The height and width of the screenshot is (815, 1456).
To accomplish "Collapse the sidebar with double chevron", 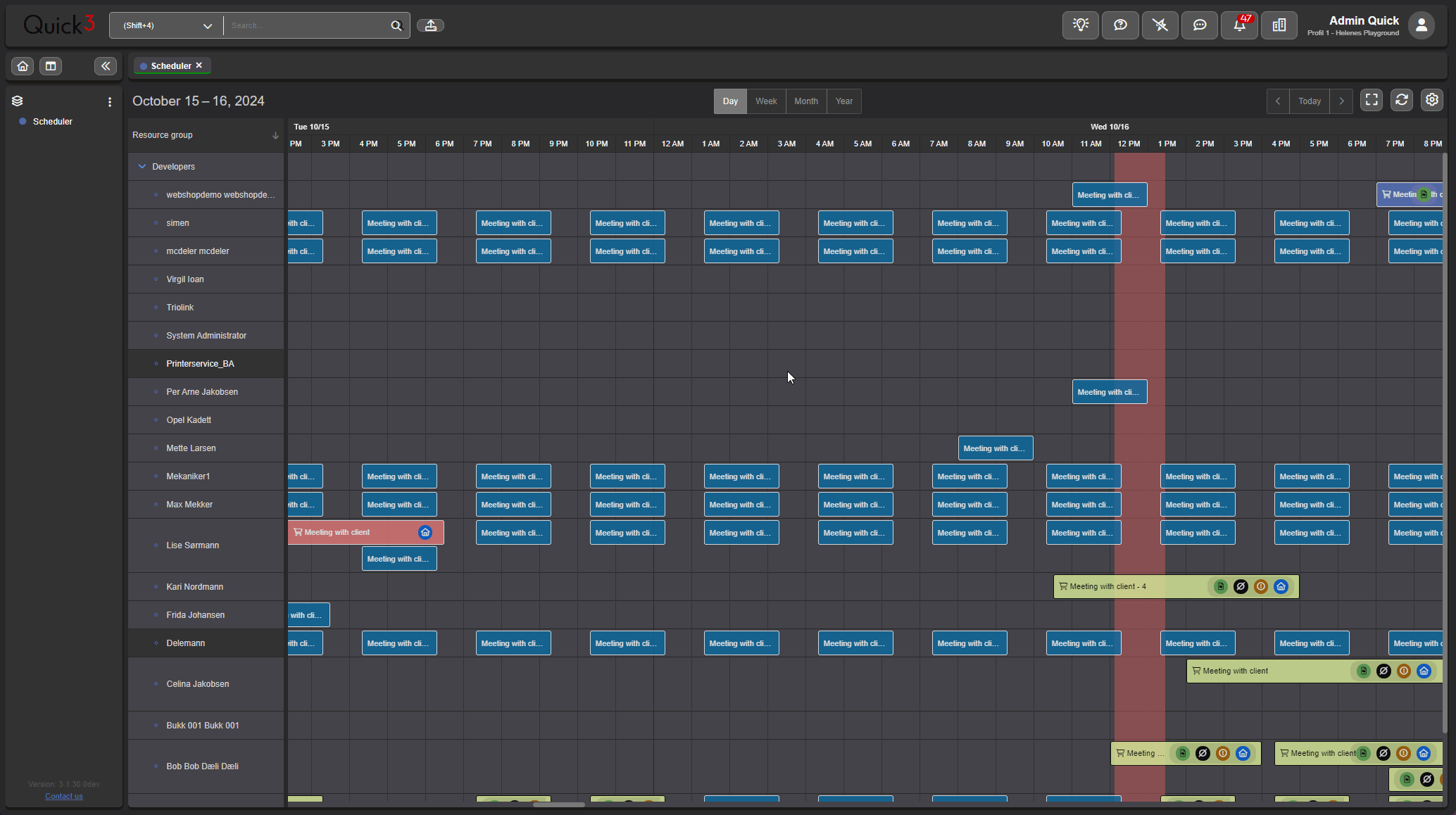I will [106, 66].
